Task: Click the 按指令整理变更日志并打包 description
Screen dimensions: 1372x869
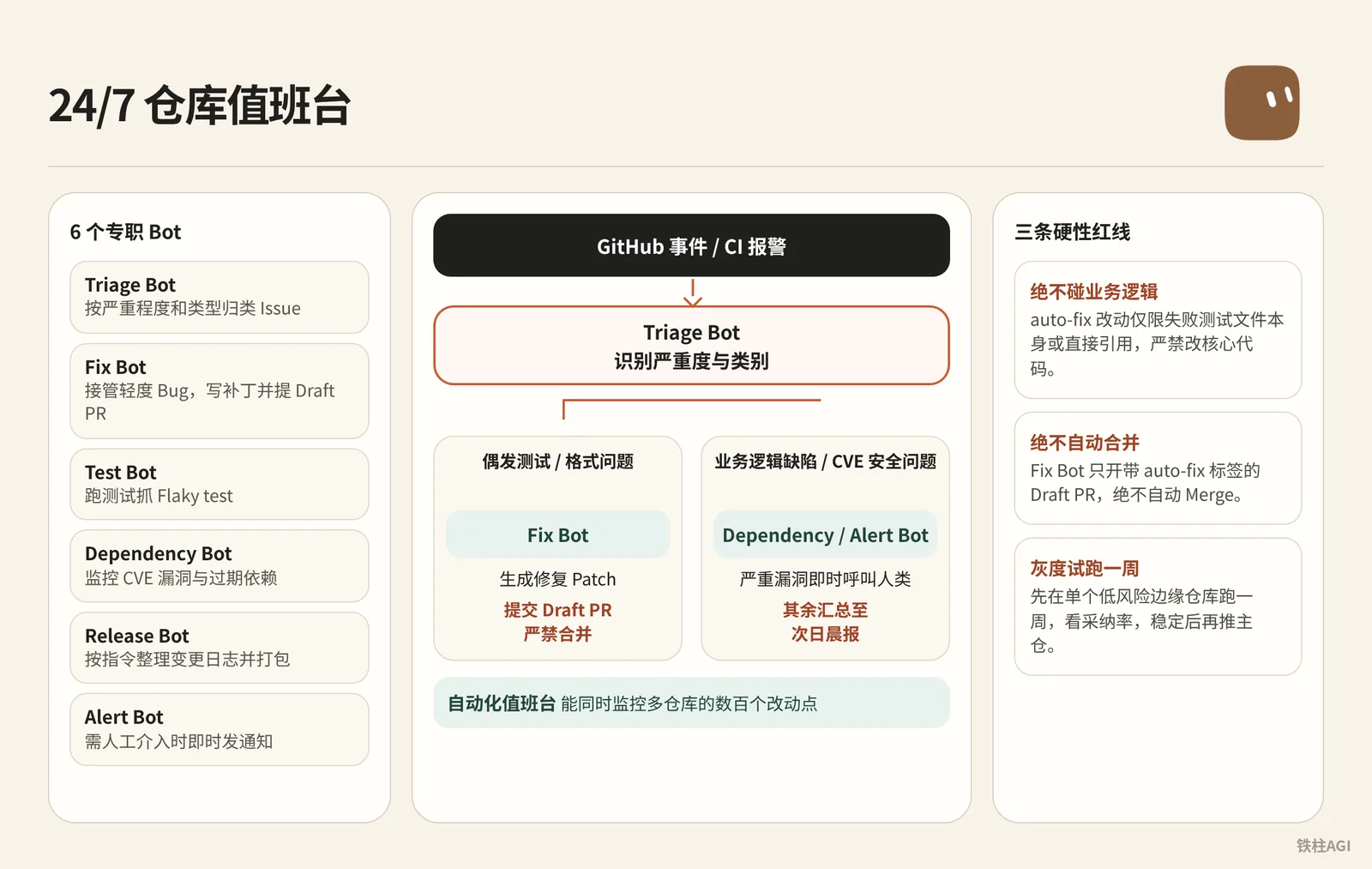Action: (187, 659)
